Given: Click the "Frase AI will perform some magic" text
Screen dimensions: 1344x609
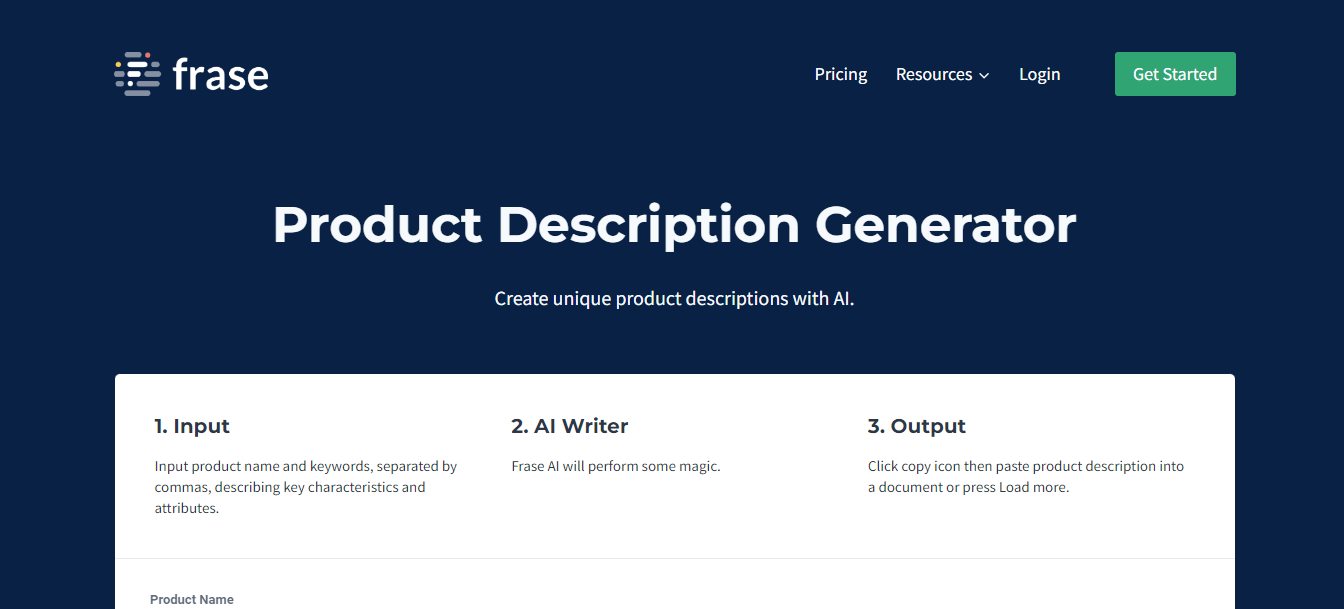Looking at the screenshot, I should (x=615, y=465).
